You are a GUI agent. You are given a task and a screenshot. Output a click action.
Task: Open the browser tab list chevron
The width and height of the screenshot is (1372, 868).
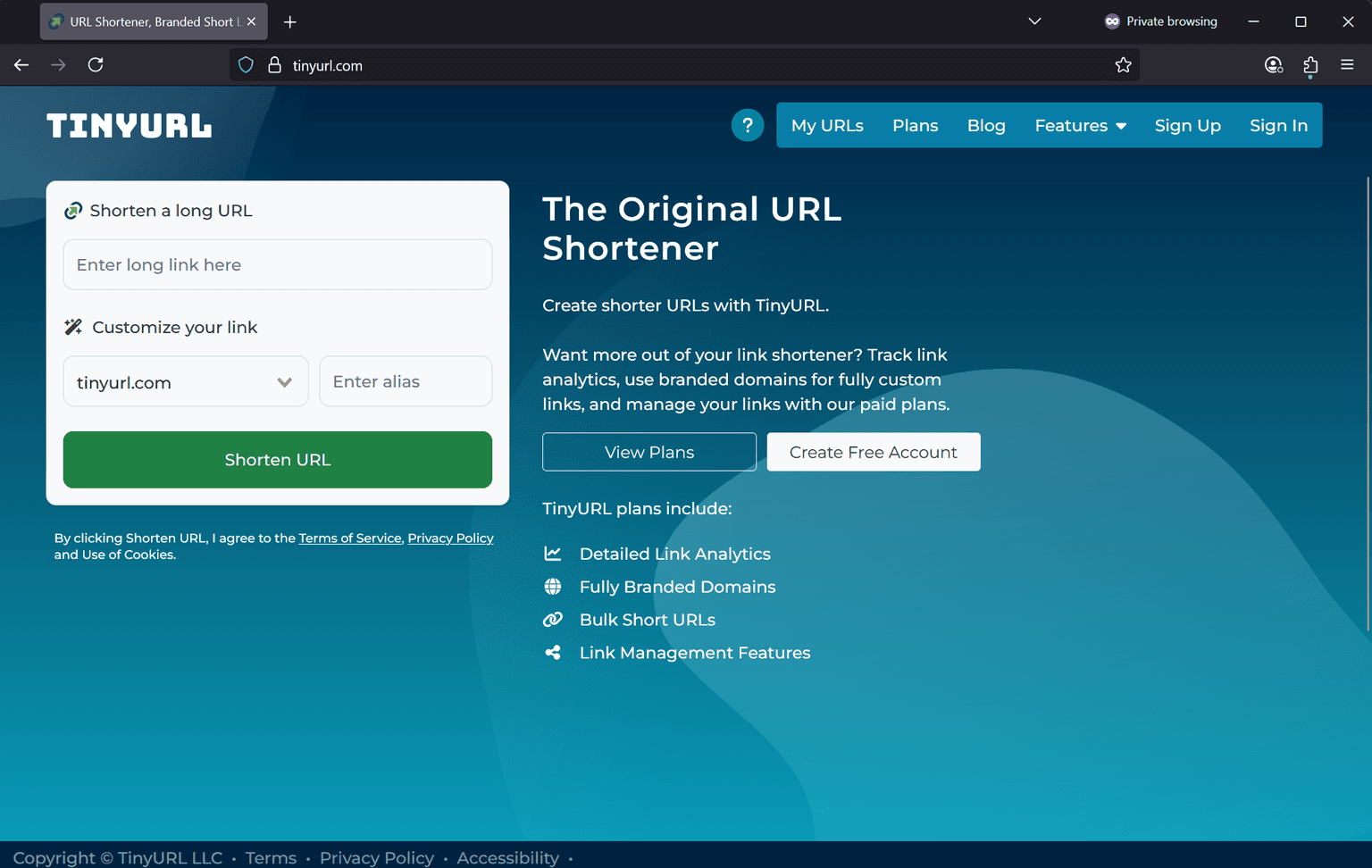[x=1034, y=21]
